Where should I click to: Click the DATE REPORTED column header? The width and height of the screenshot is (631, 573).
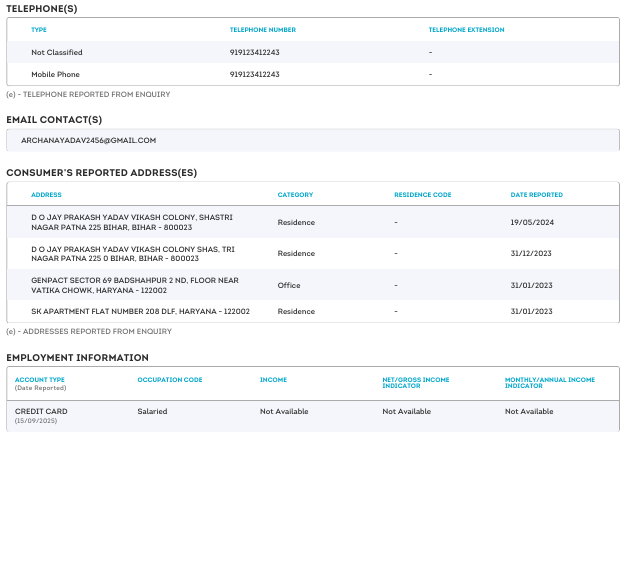pyautogui.click(x=536, y=195)
